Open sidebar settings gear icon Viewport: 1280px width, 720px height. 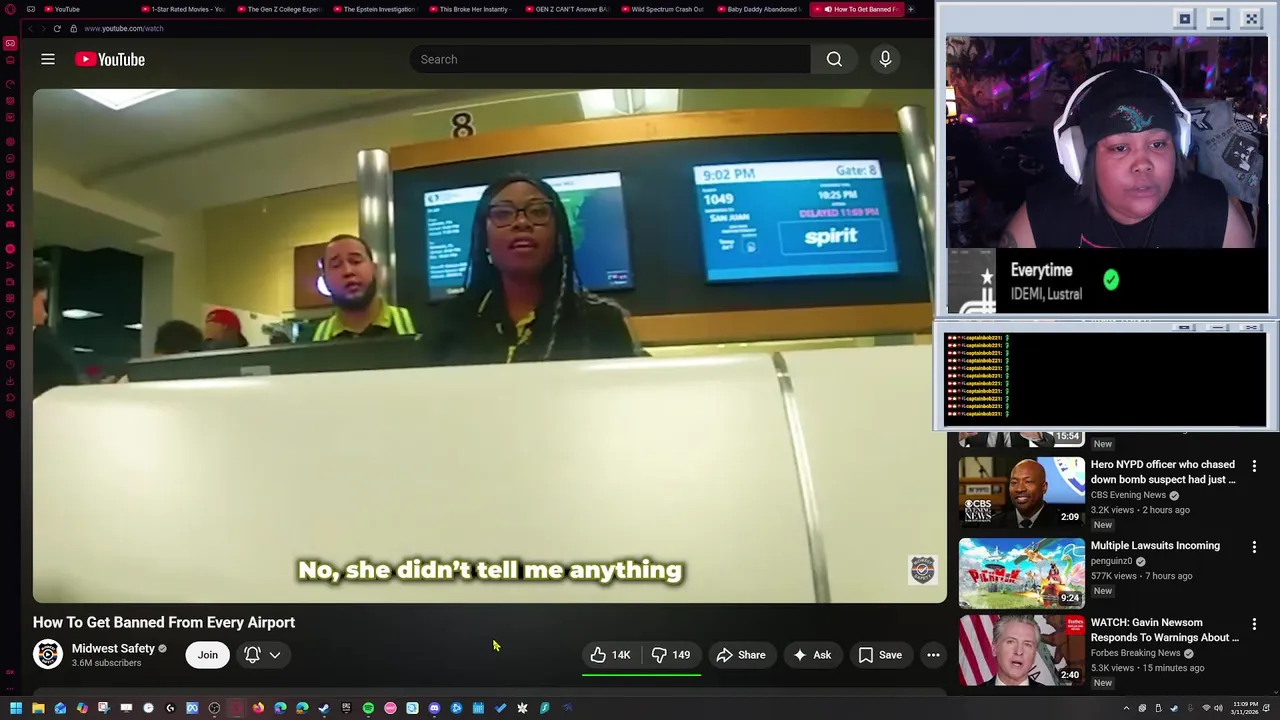[x=10, y=414]
